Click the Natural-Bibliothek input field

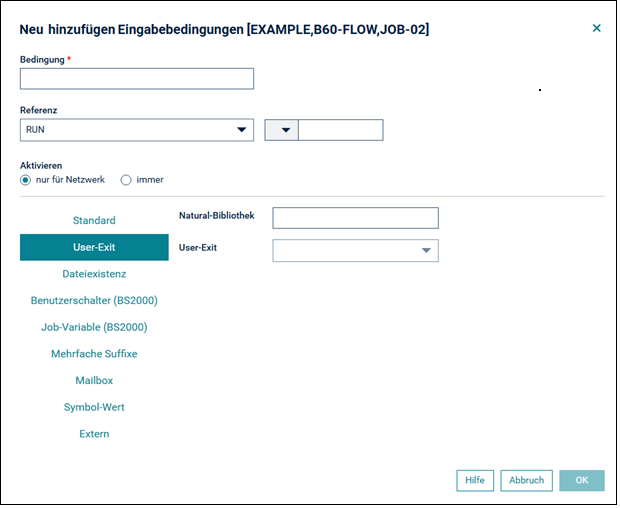click(355, 218)
